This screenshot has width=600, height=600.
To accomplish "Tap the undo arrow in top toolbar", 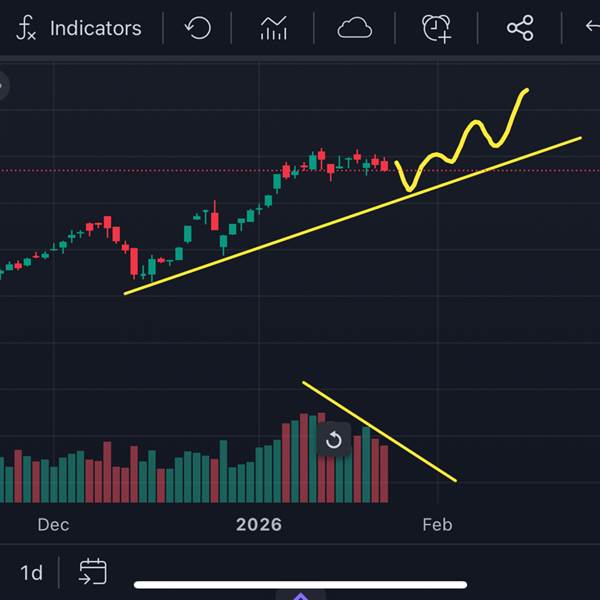I will 198,28.
